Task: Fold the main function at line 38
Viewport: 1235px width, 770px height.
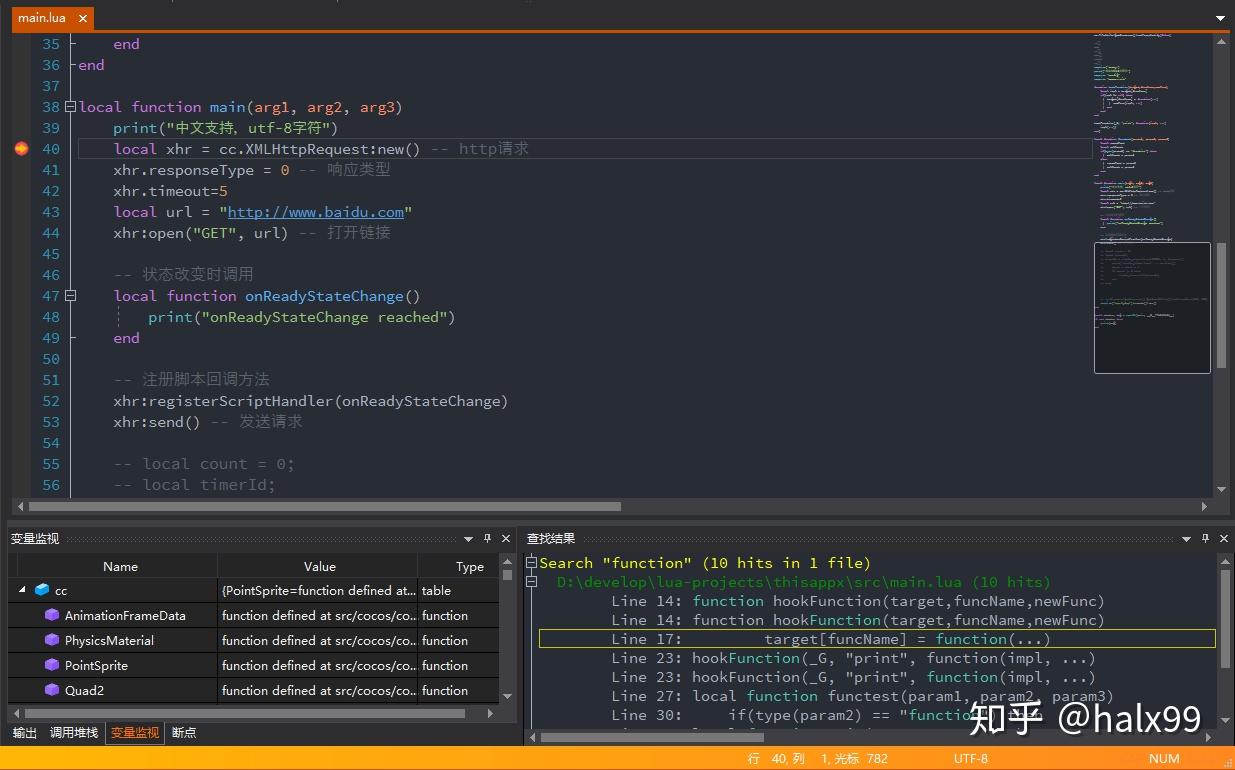Action: pos(70,107)
